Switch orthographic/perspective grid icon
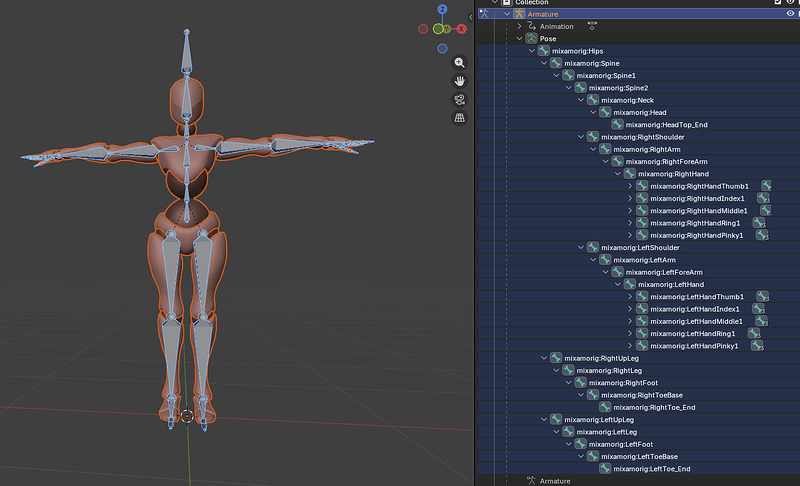The image size is (800, 486). 459,118
